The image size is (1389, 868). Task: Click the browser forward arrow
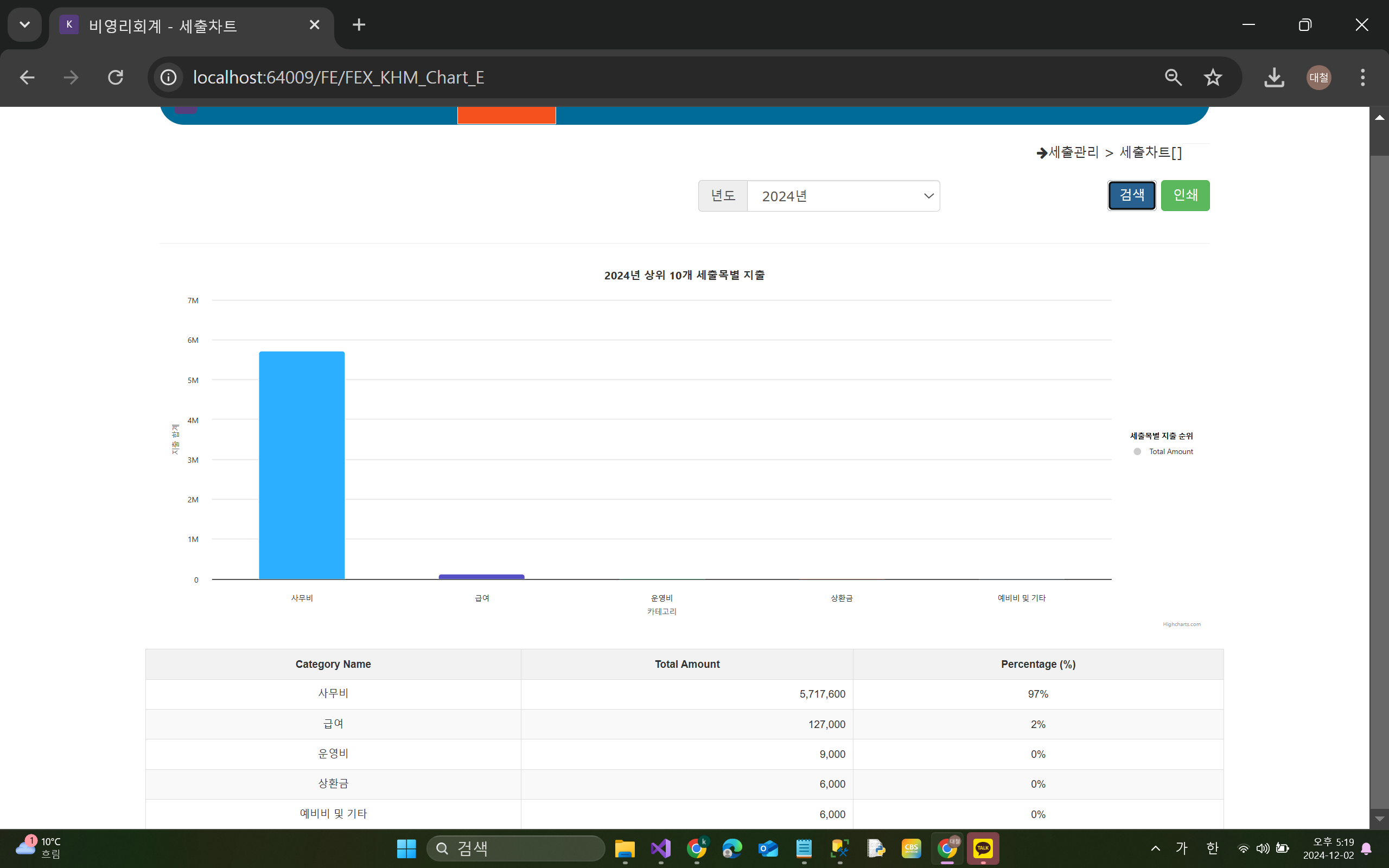click(71, 78)
